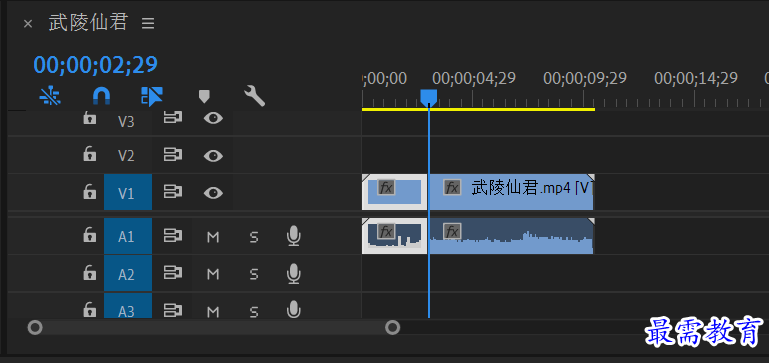Toggle Snap magnet icon in timeline
769x363 pixels.
tap(102, 96)
